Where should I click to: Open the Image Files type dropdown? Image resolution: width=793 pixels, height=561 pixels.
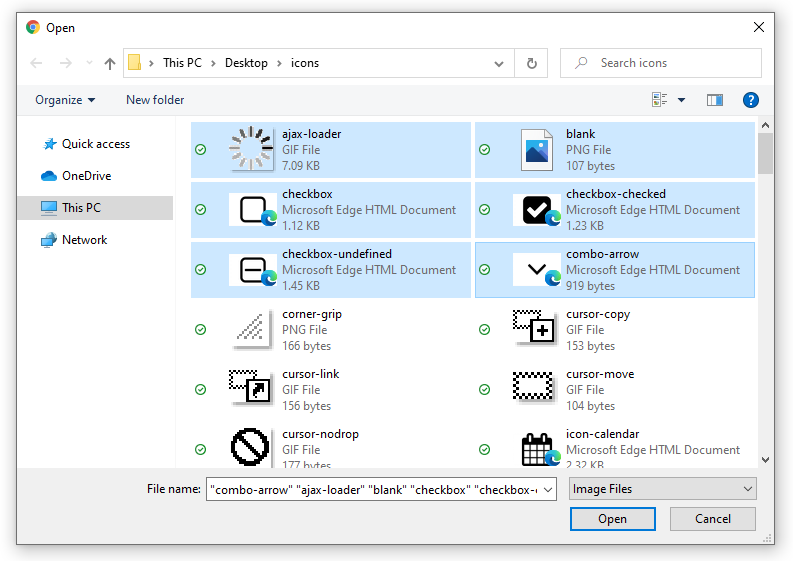[663, 489]
